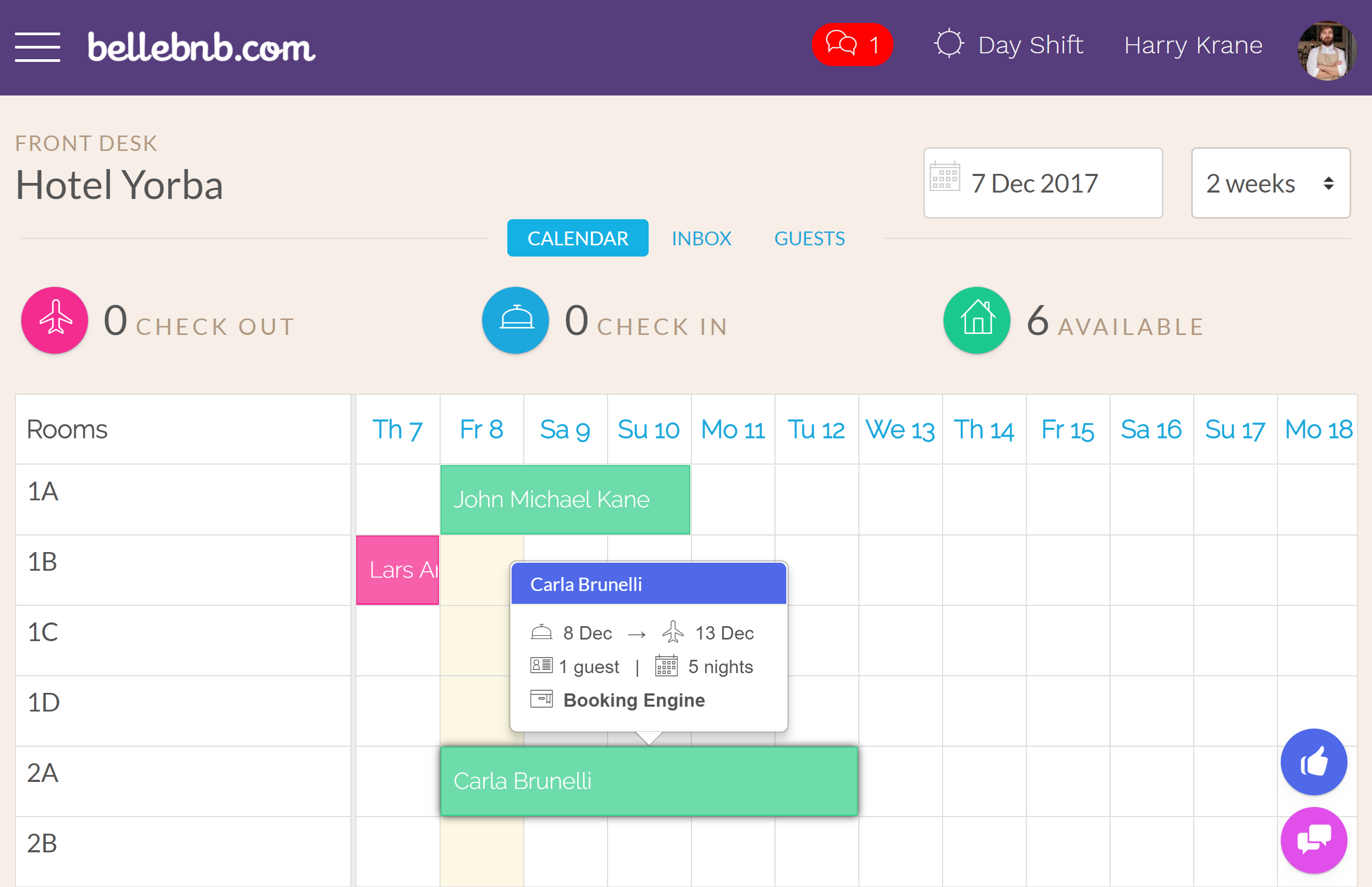The height and width of the screenshot is (887, 1372).
Task: Toggle the live chat support button
Action: 1313,840
